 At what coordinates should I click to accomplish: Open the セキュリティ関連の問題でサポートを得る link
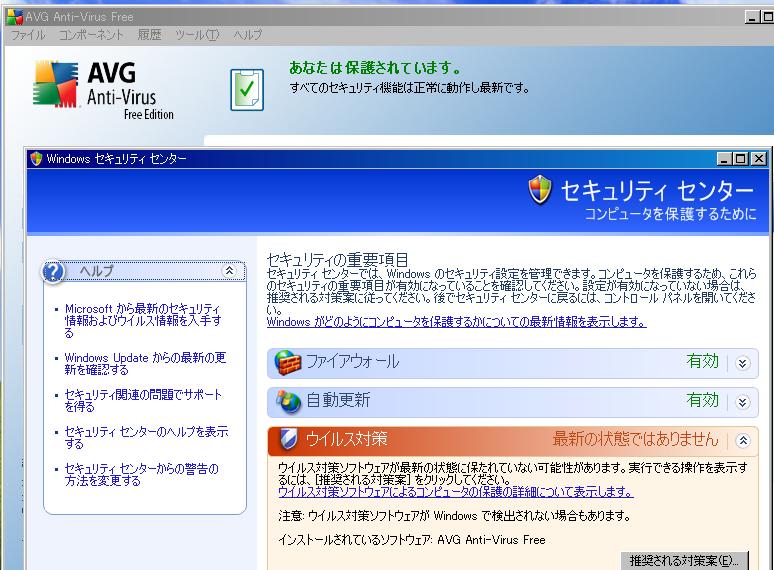[x=143, y=400]
